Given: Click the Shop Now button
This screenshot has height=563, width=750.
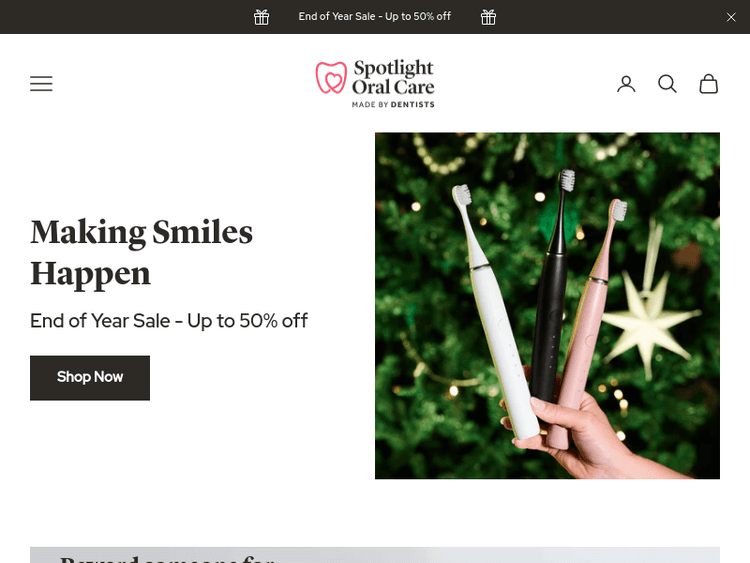Looking at the screenshot, I should coord(90,377).
